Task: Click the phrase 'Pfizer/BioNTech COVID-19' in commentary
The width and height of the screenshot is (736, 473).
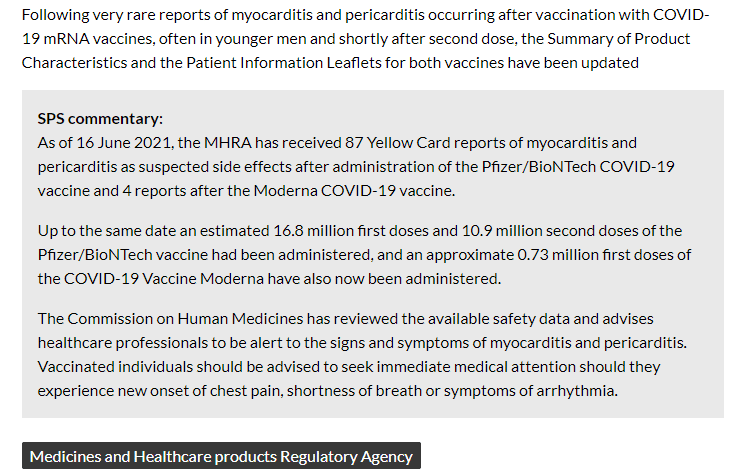Action: tap(578, 167)
